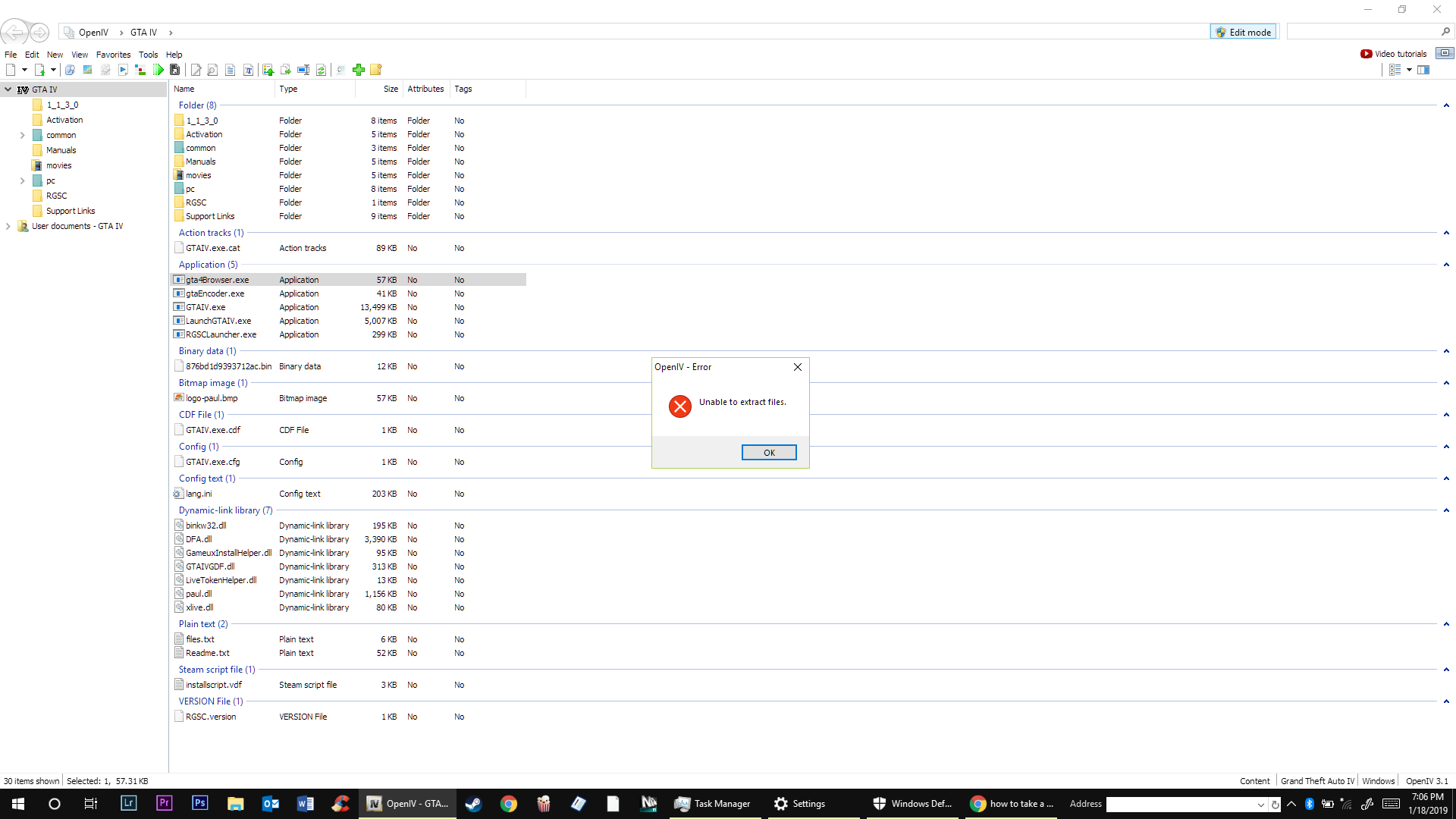The width and height of the screenshot is (1456, 819).
Task: Click the green play arrow toolbar icon
Action: [x=158, y=70]
